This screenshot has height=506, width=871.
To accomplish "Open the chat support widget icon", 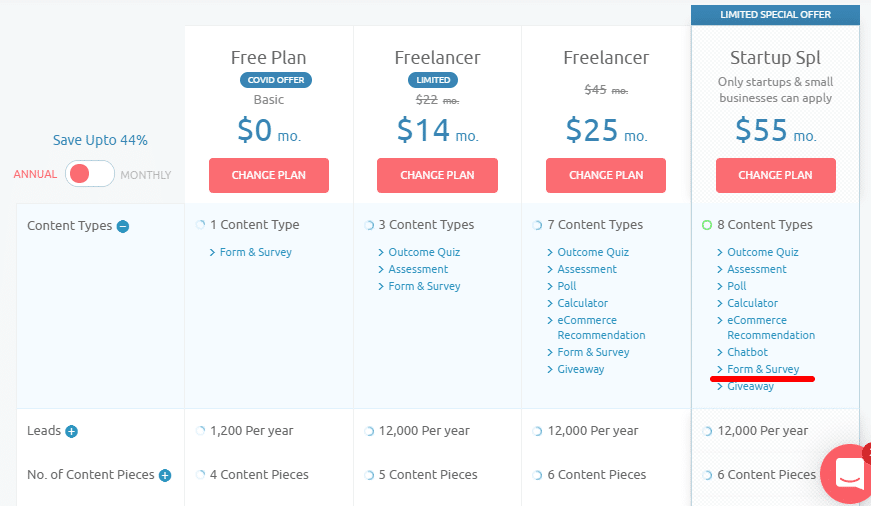I will pyautogui.click(x=849, y=474).
